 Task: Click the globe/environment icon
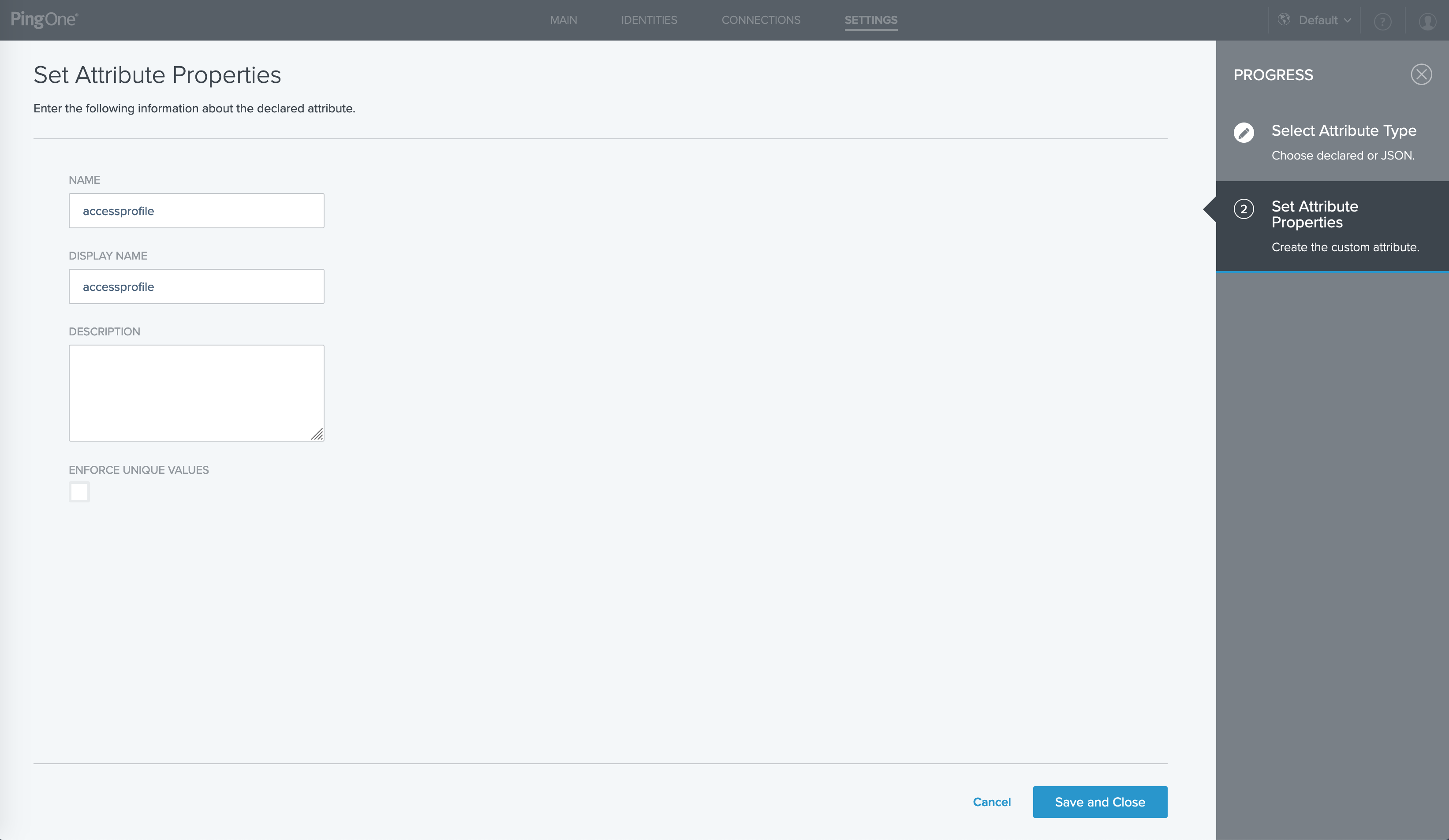(1285, 20)
